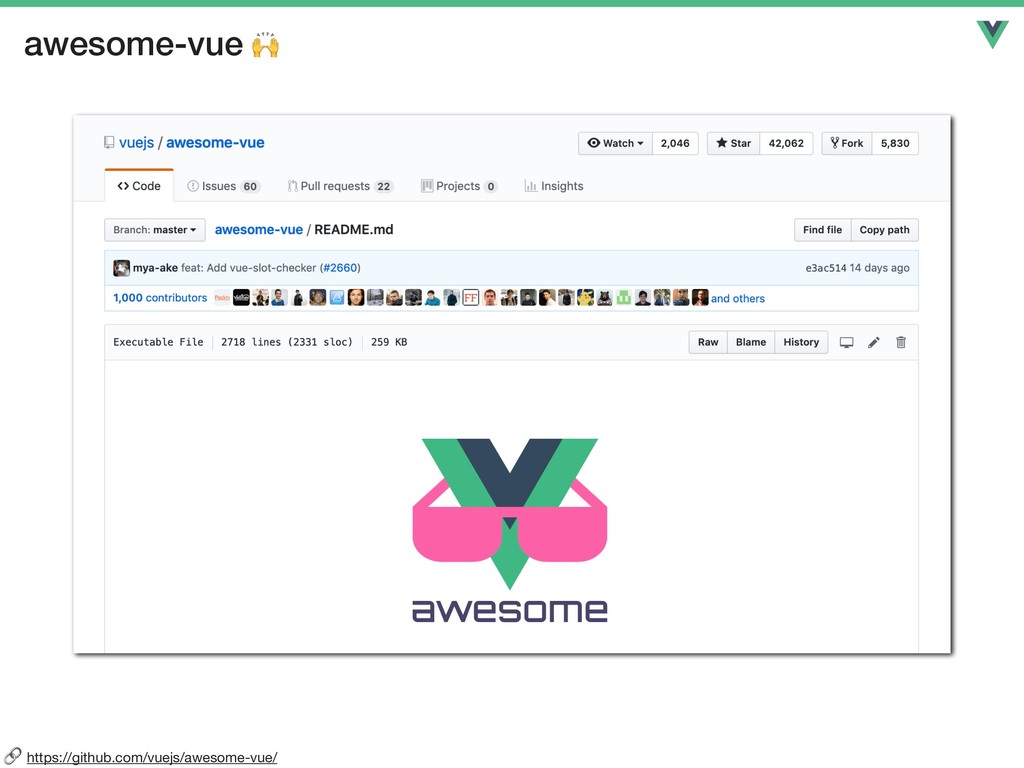
Task: View the 2,046 watchers count
Action: (x=675, y=143)
